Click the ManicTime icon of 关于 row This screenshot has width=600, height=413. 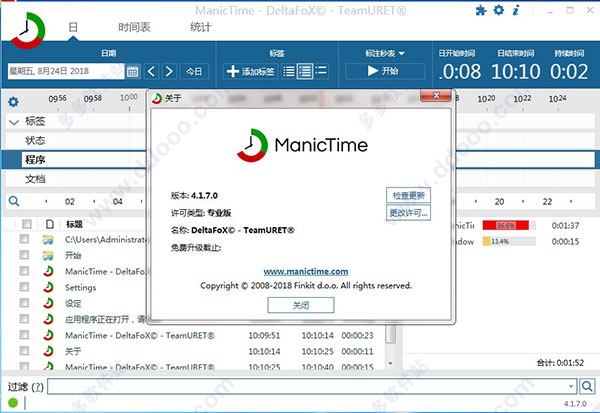tap(48, 351)
